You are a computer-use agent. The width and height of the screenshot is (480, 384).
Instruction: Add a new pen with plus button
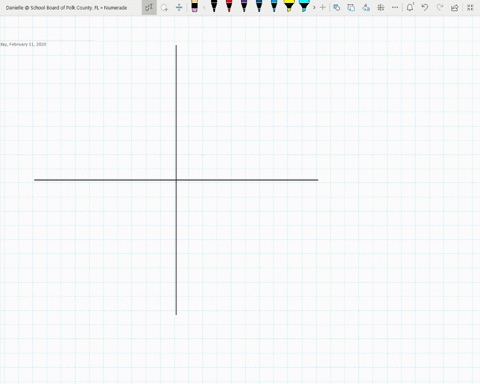point(323,7)
